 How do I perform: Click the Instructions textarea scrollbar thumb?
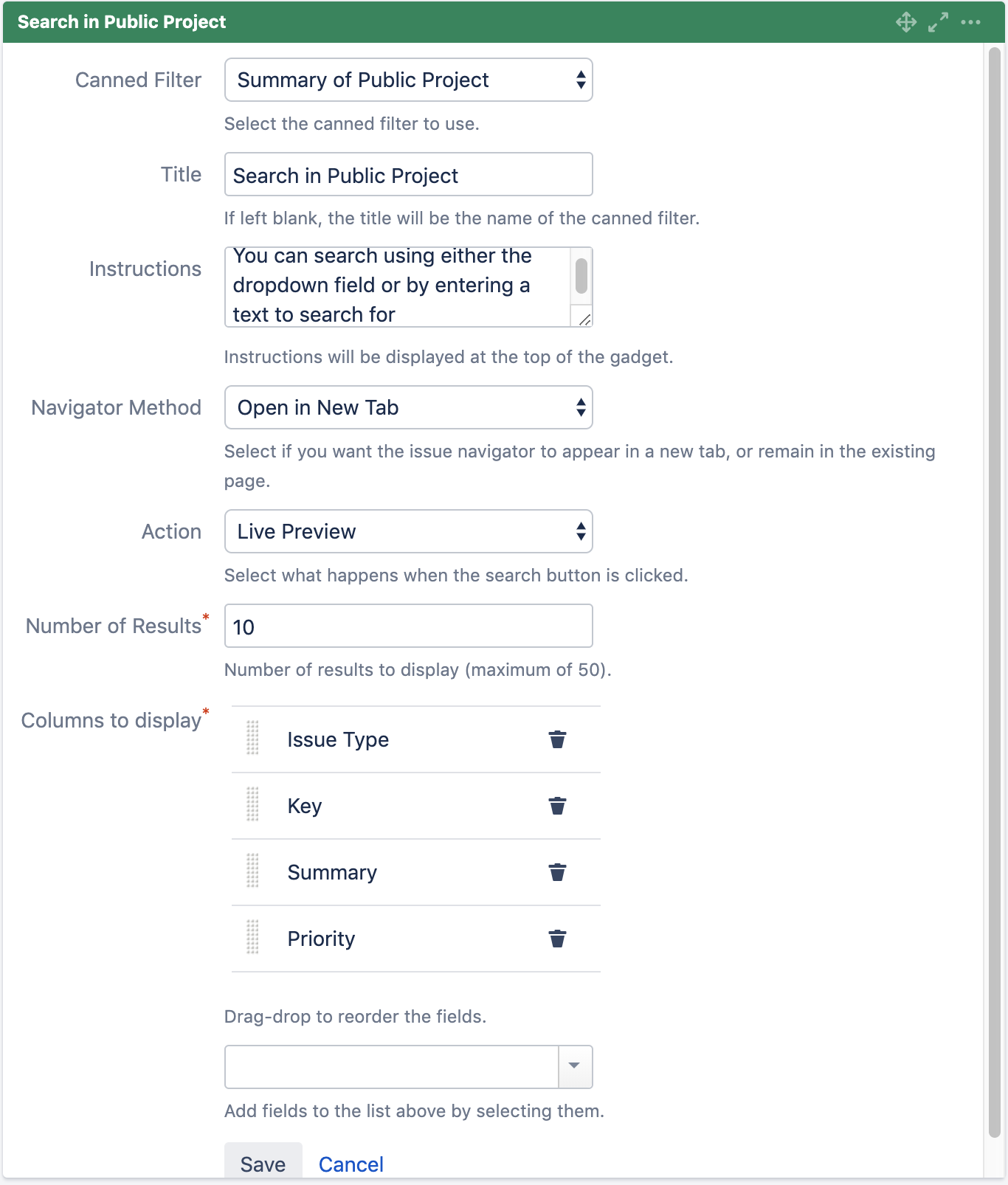(x=581, y=276)
